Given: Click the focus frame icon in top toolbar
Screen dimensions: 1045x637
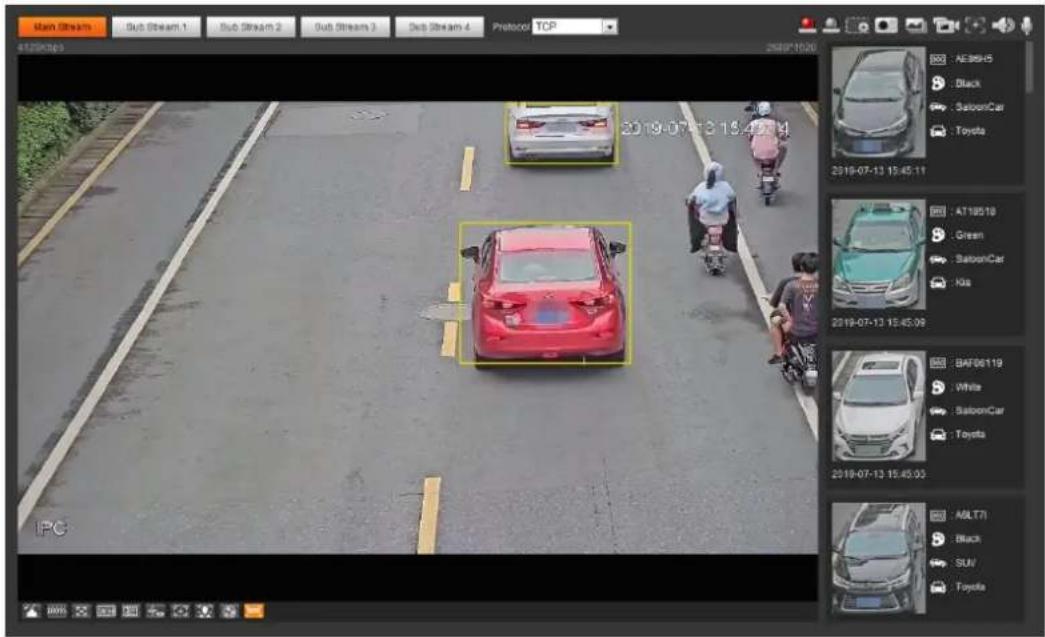Looking at the screenshot, I should click(975, 25).
